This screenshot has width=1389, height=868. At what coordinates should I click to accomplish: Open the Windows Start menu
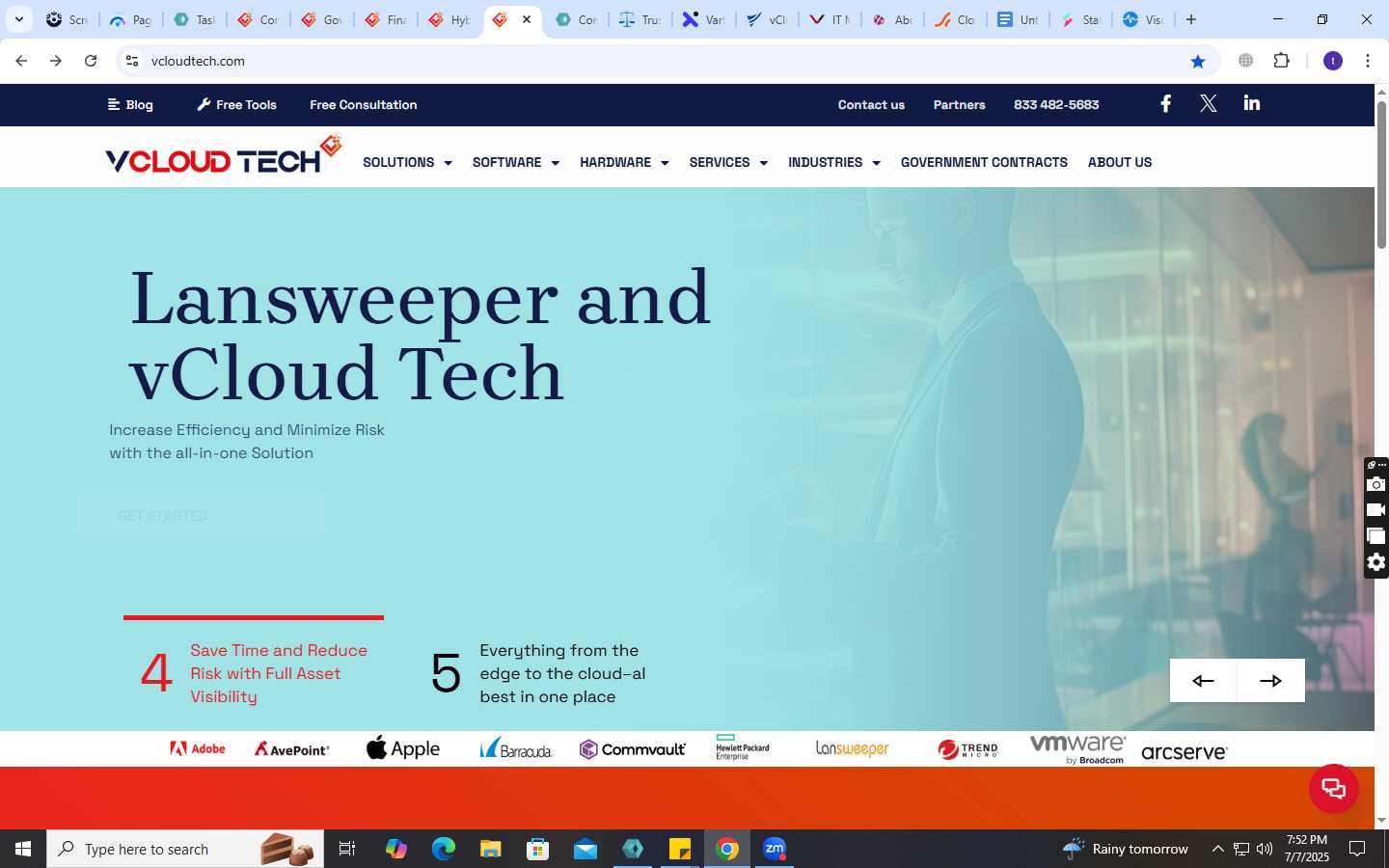[23, 849]
